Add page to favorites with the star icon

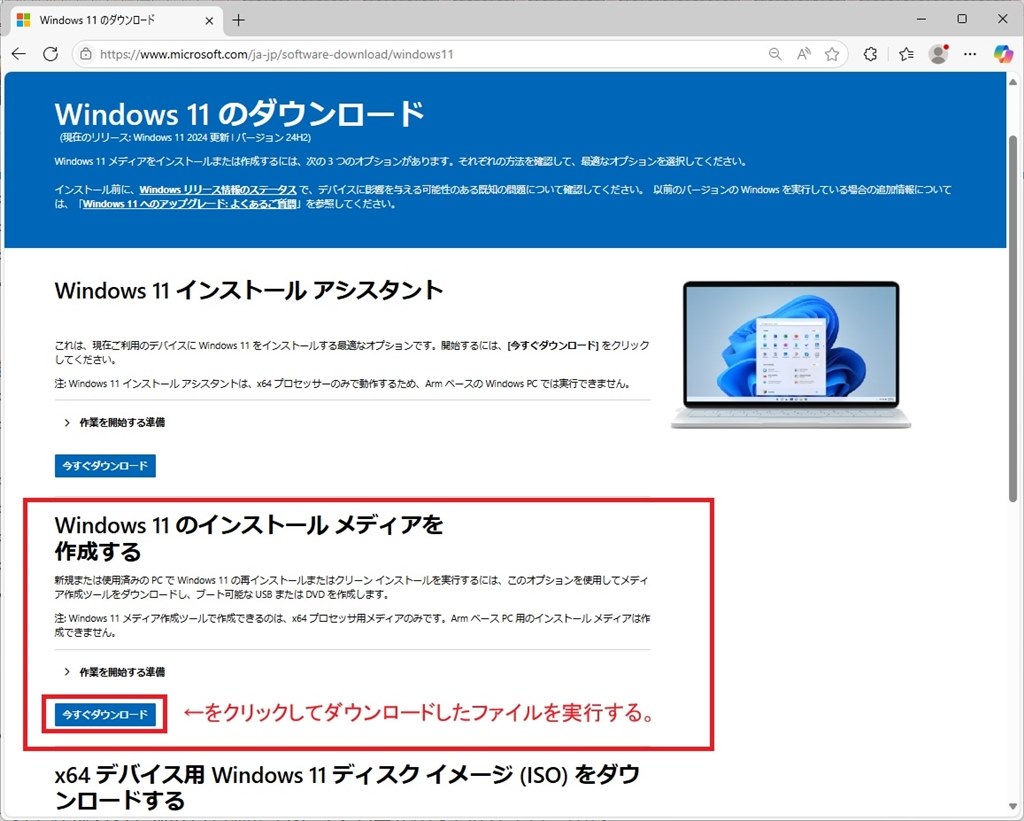pyautogui.click(x=831, y=54)
